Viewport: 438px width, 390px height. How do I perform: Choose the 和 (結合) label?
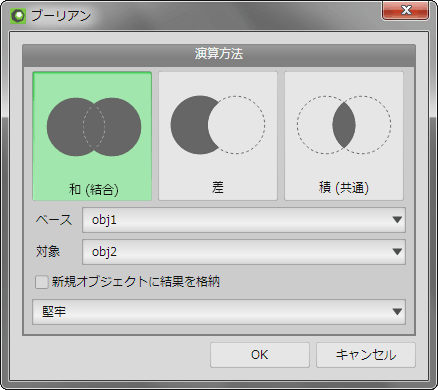pos(94,190)
